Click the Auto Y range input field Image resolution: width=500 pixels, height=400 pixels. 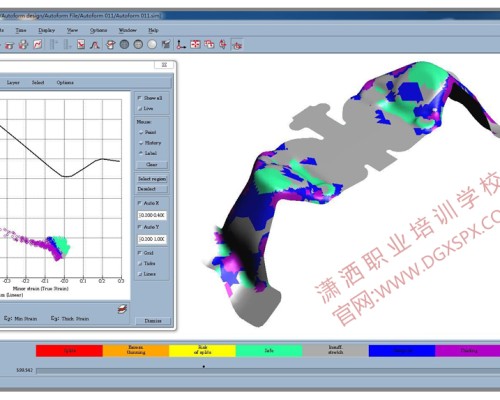click(152, 239)
